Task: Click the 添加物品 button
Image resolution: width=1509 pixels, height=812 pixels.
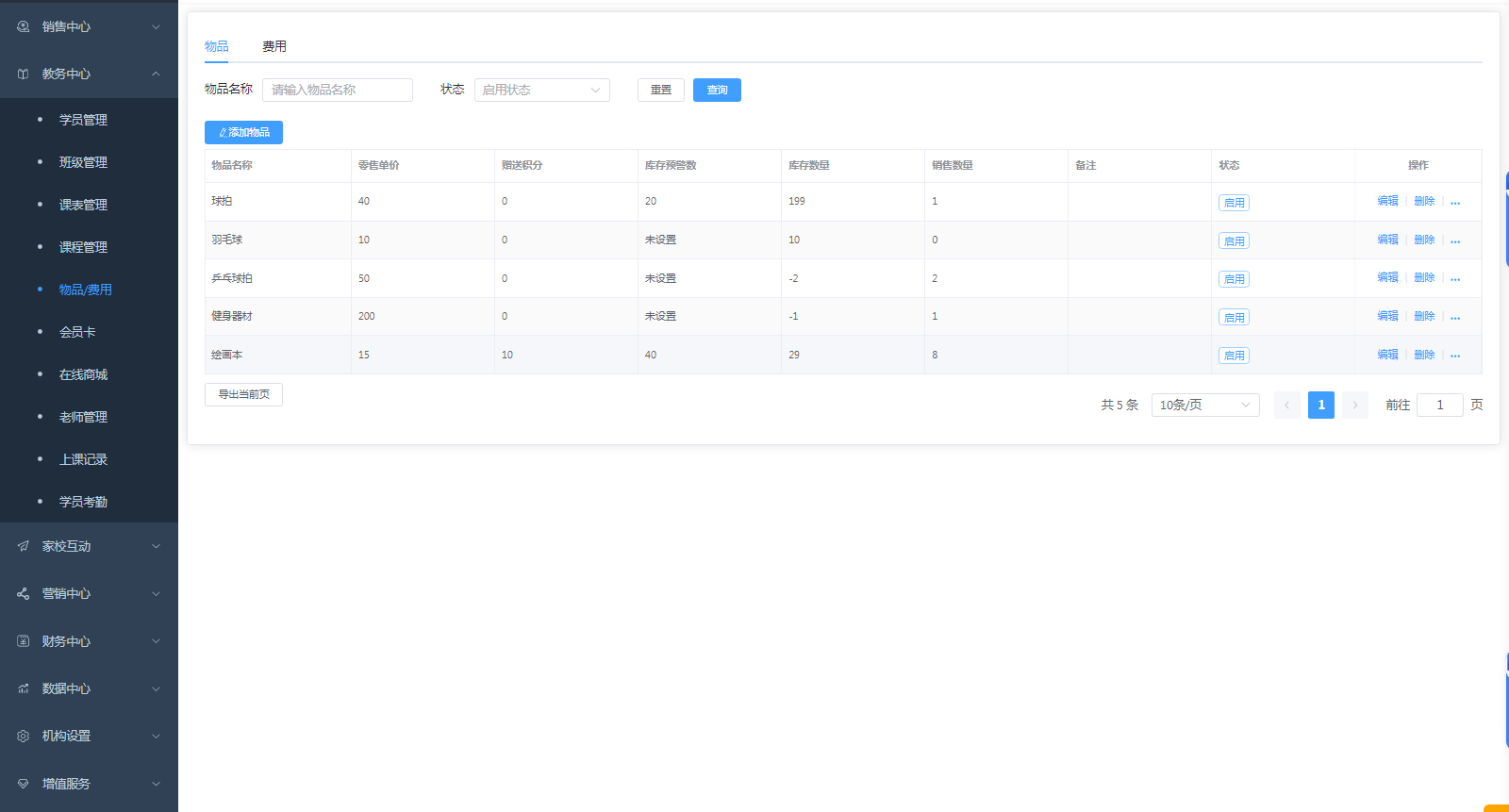Action: click(243, 132)
